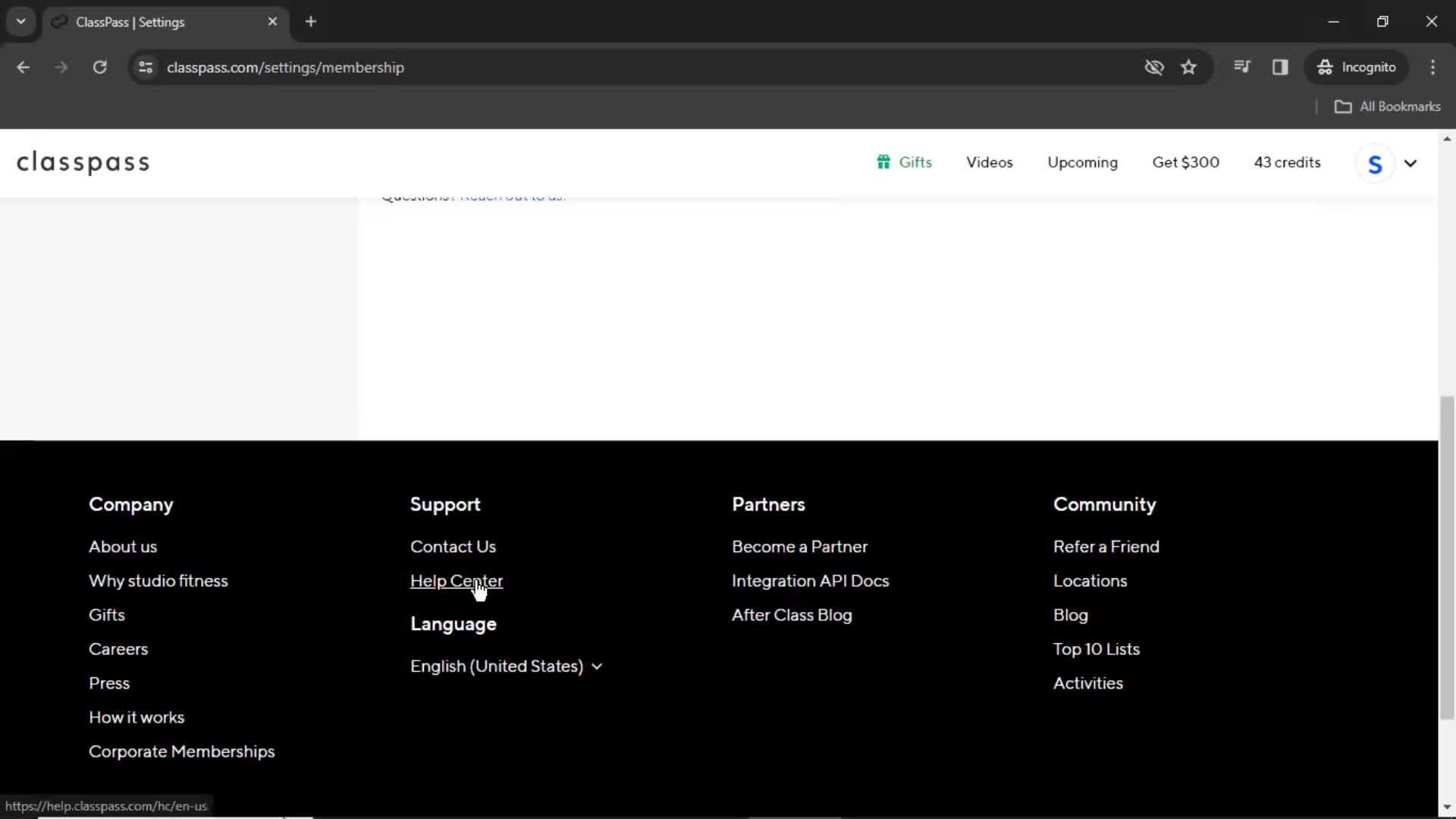Open the Press footer link

click(x=109, y=683)
